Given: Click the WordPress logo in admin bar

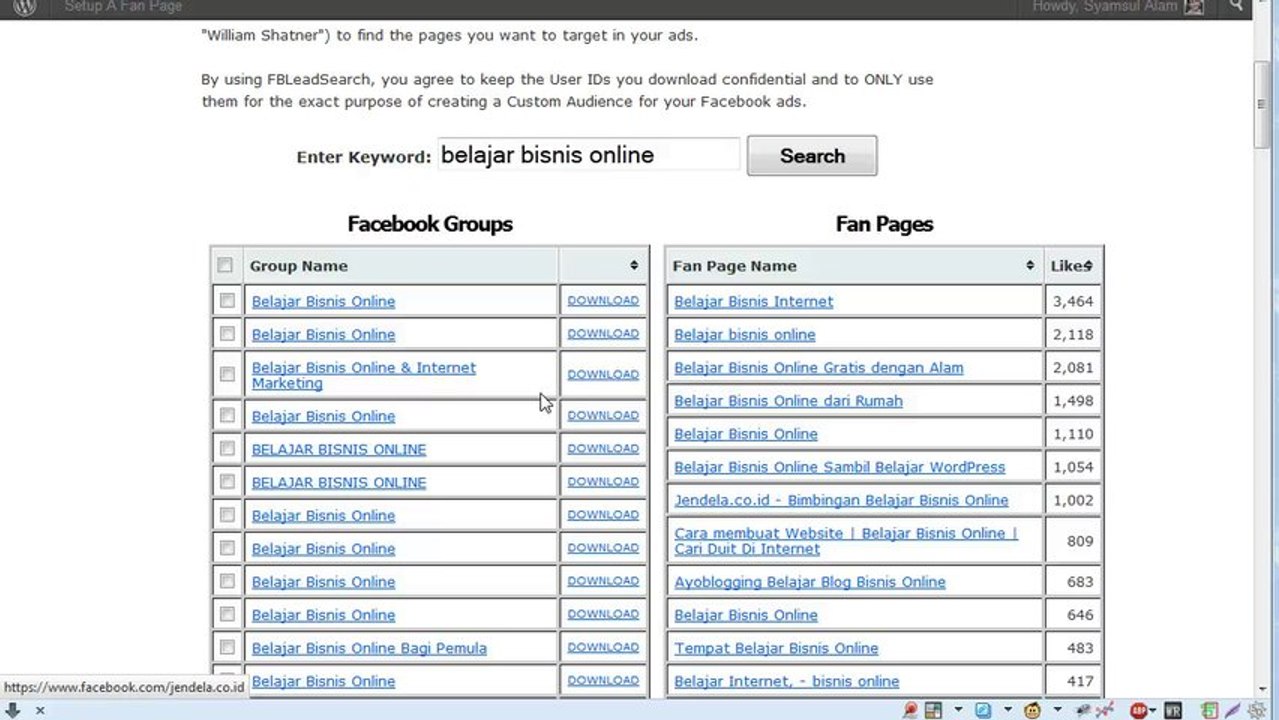Looking at the screenshot, I should 25,7.
